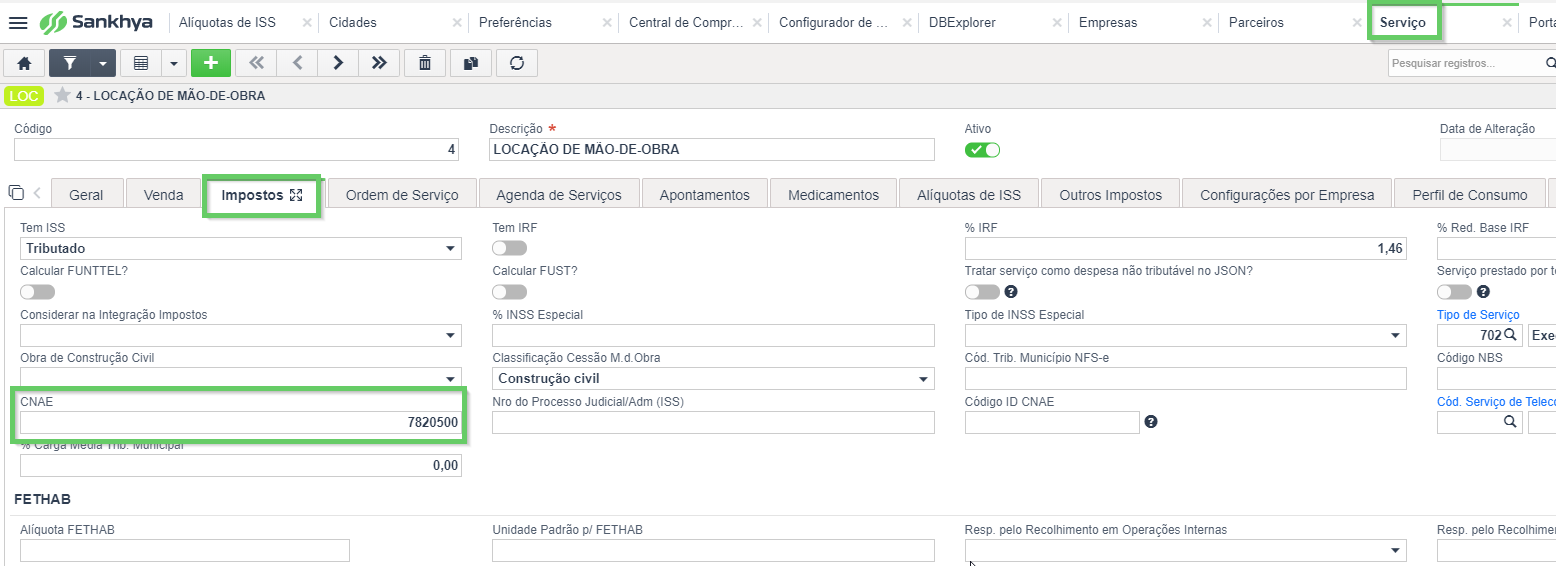Click the Tipo de Serviço link label

pos(1478,315)
